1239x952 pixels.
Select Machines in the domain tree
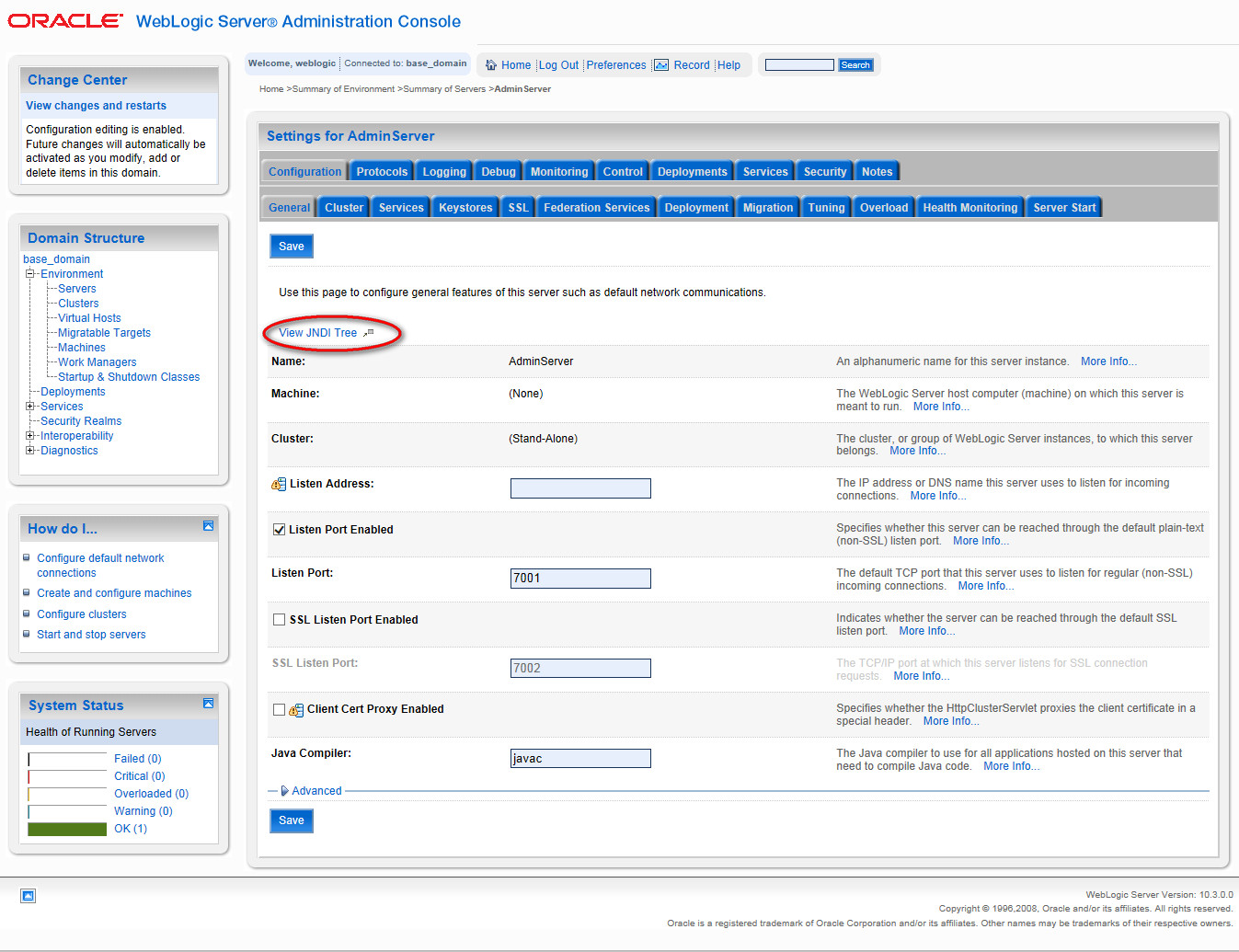coord(81,348)
